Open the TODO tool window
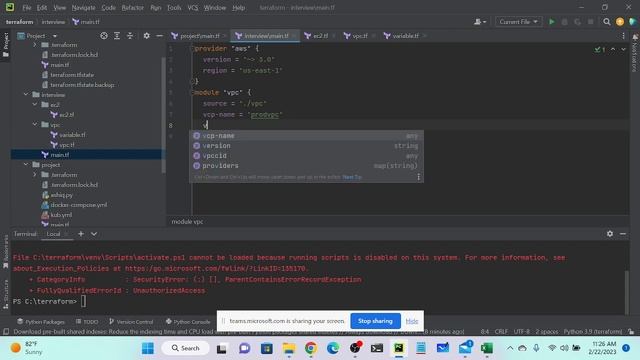Viewport: 640px width, 360px height. [87, 322]
